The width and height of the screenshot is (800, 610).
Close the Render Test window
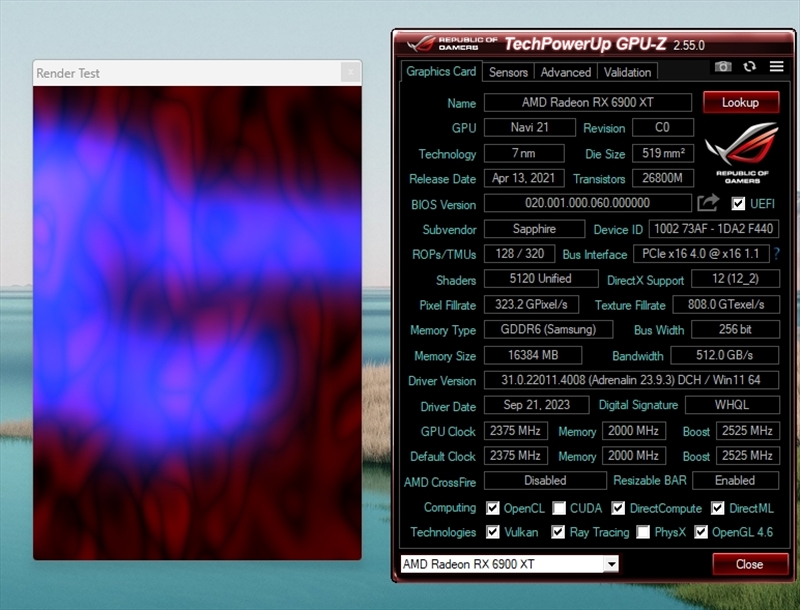[349, 73]
